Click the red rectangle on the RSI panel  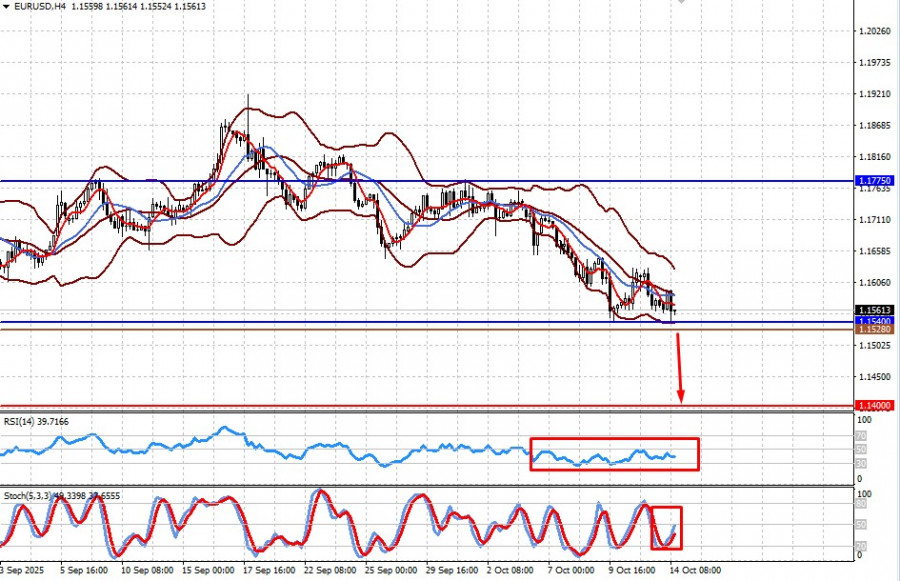click(x=614, y=454)
